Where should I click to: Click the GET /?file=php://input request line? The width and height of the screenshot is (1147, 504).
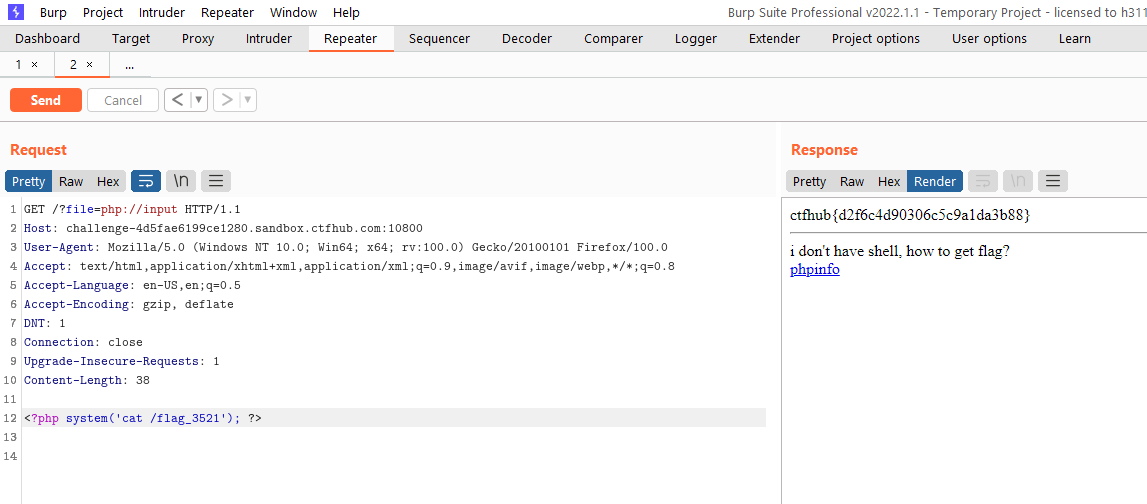point(132,208)
